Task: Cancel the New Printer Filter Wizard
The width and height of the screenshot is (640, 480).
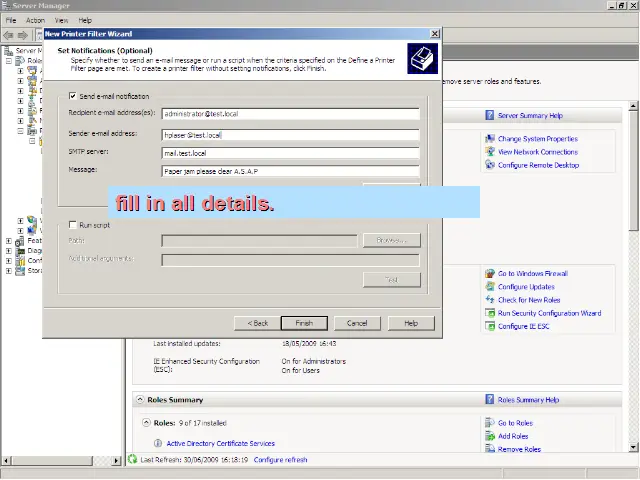Action: click(357, 323)
